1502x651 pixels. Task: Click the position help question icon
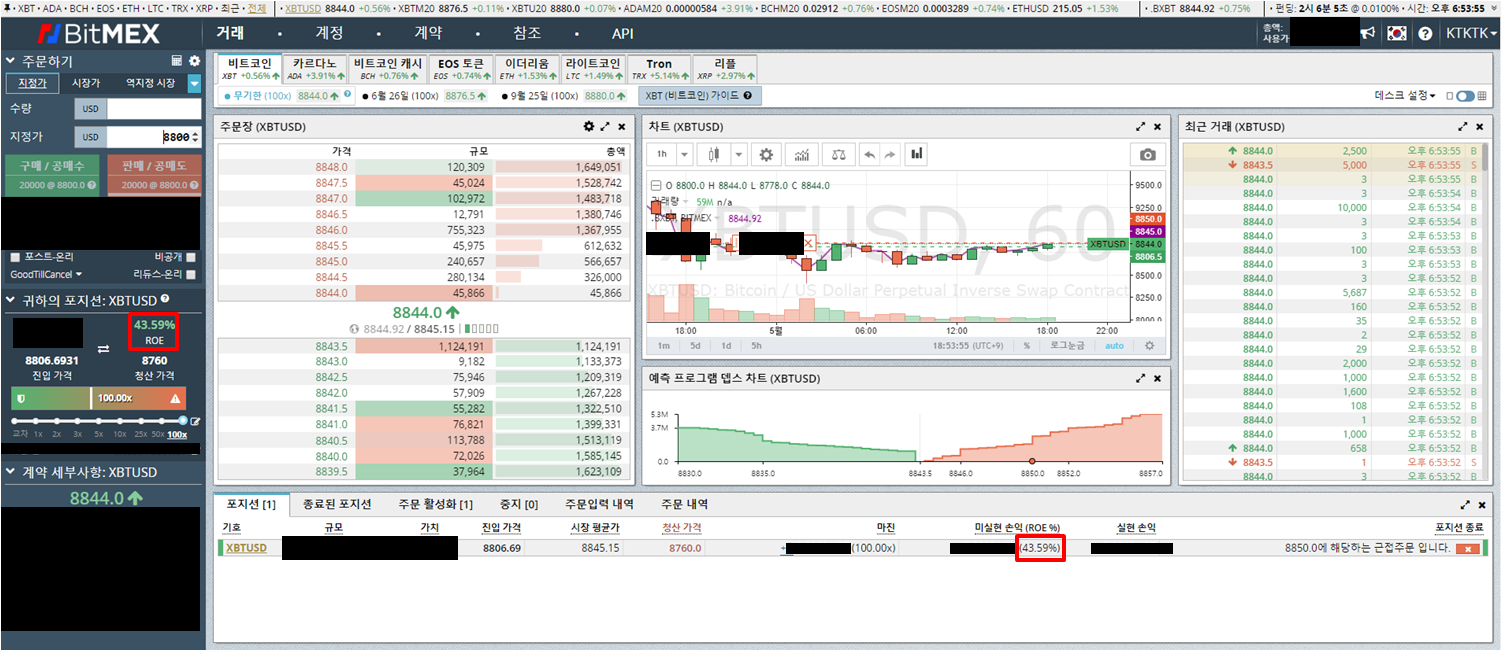click(x=165, y=299)
